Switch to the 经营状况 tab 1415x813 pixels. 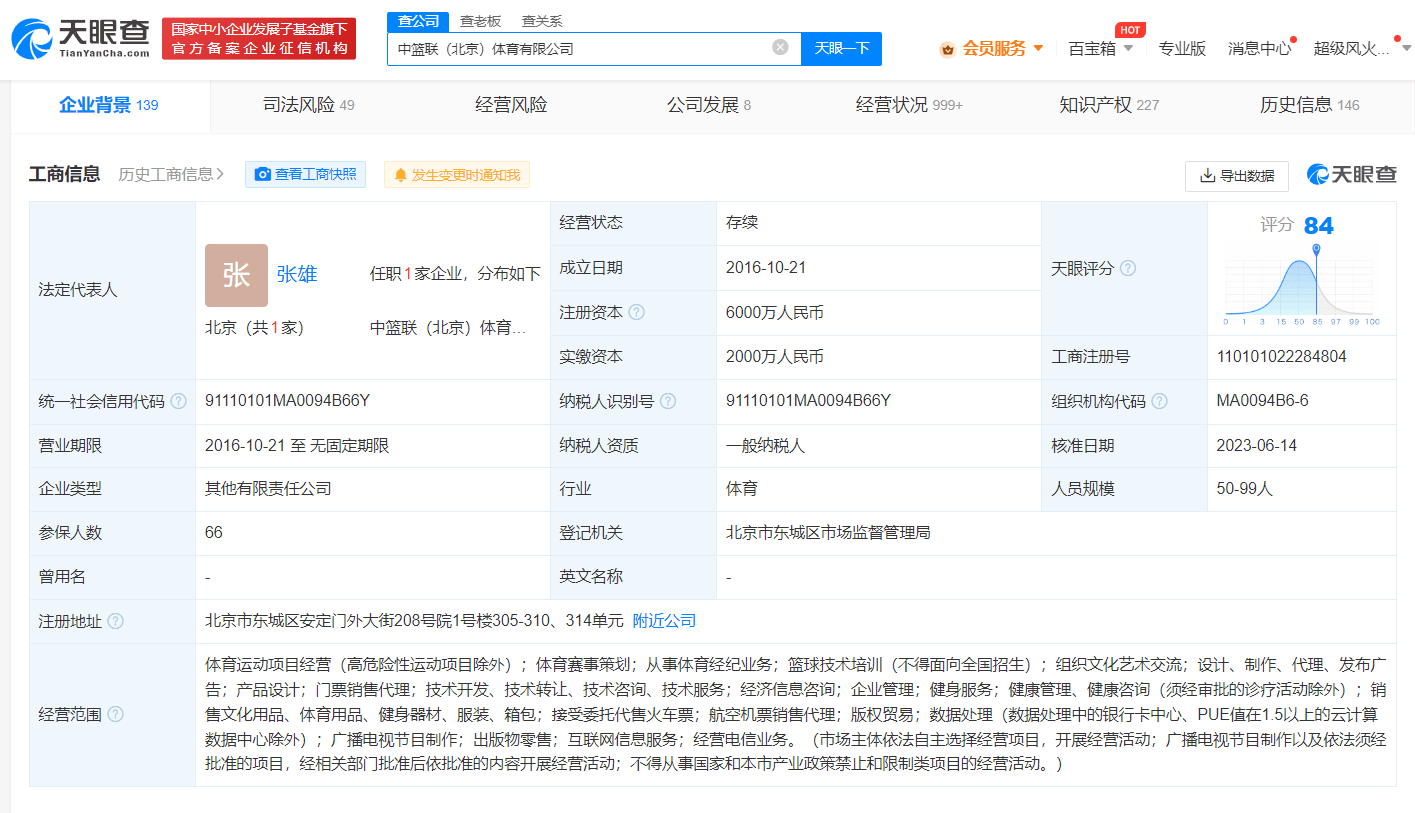[x=909, y=105]
